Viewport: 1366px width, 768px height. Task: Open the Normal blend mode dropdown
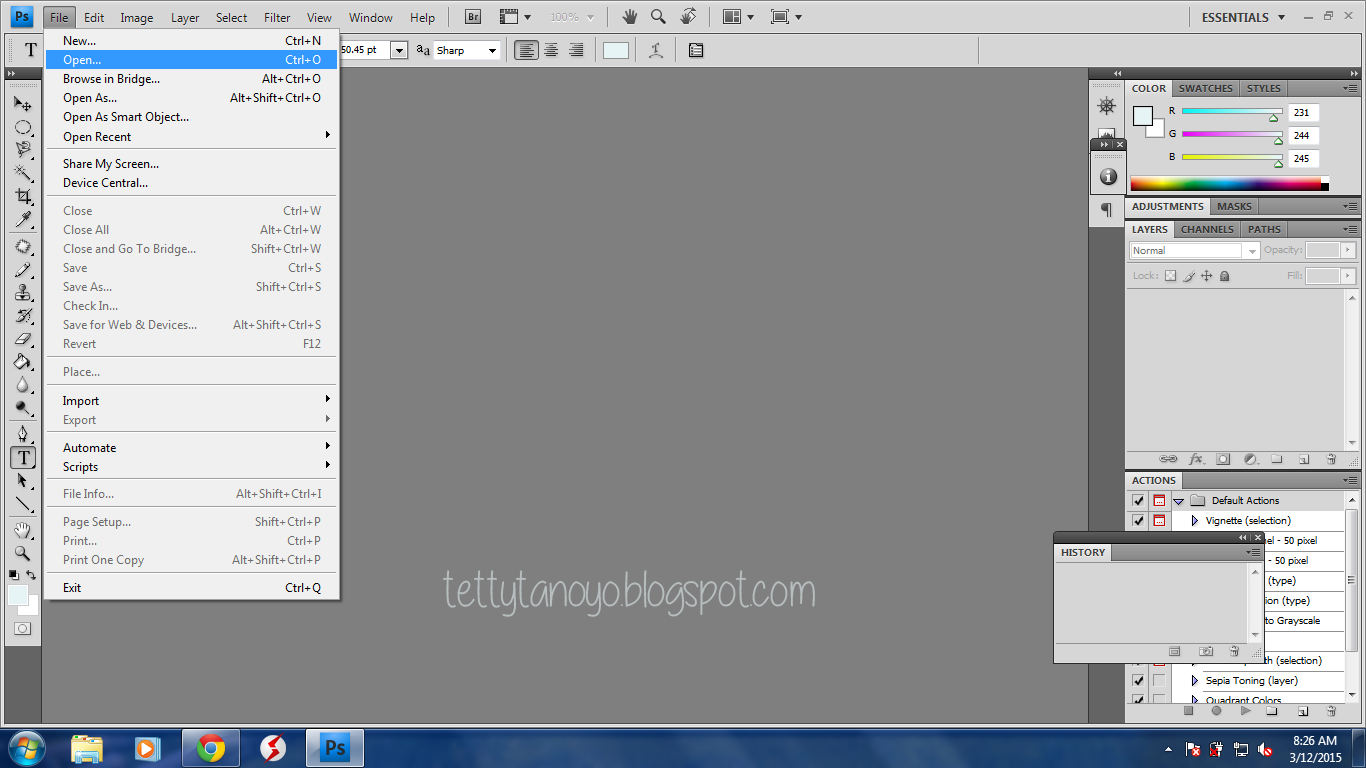(x=1194, y=251)
